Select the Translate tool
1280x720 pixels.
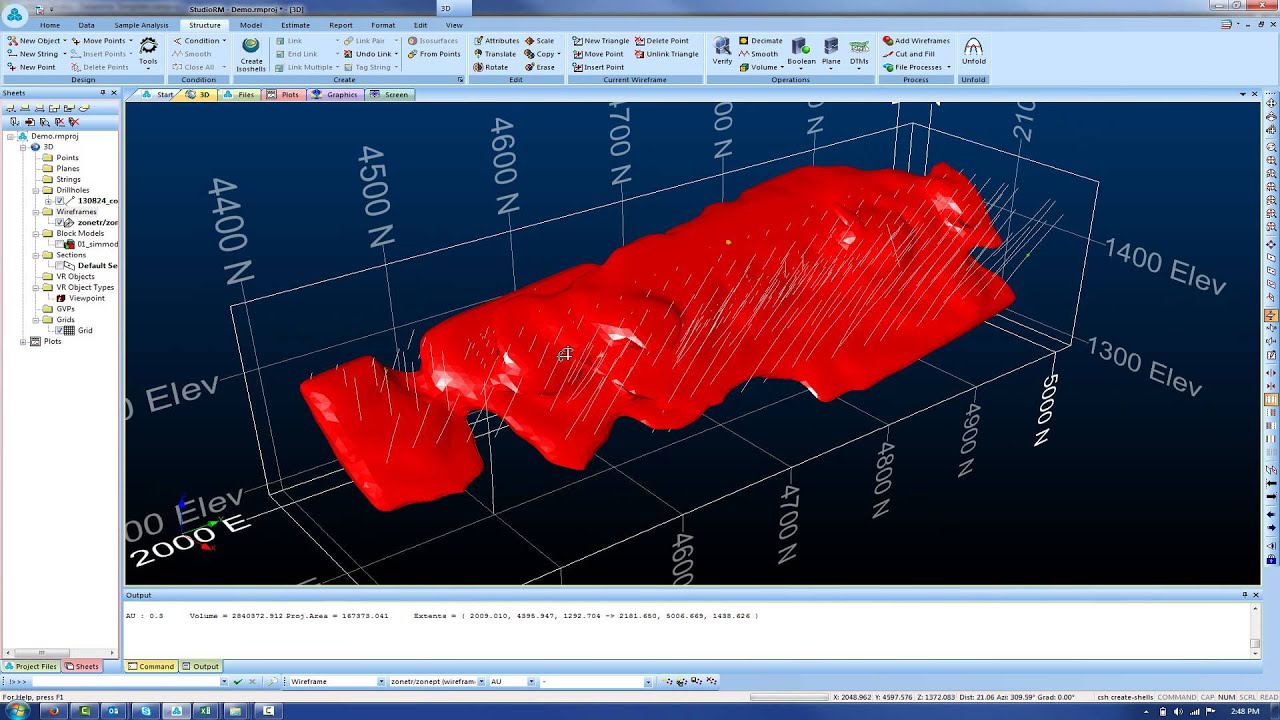tap(495, 54)
